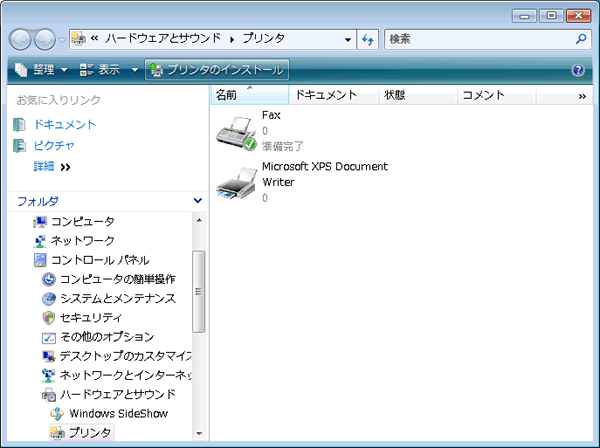The image size is (600, 448).
Task: Click the コンピュータ tree icon
Action: (40, 222)
